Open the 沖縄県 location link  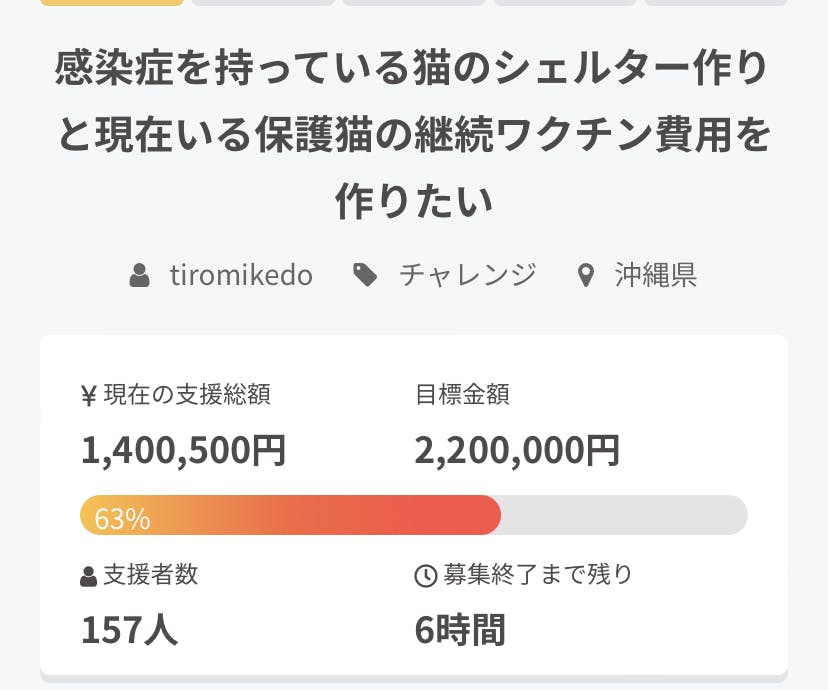[x=656, y=275]
